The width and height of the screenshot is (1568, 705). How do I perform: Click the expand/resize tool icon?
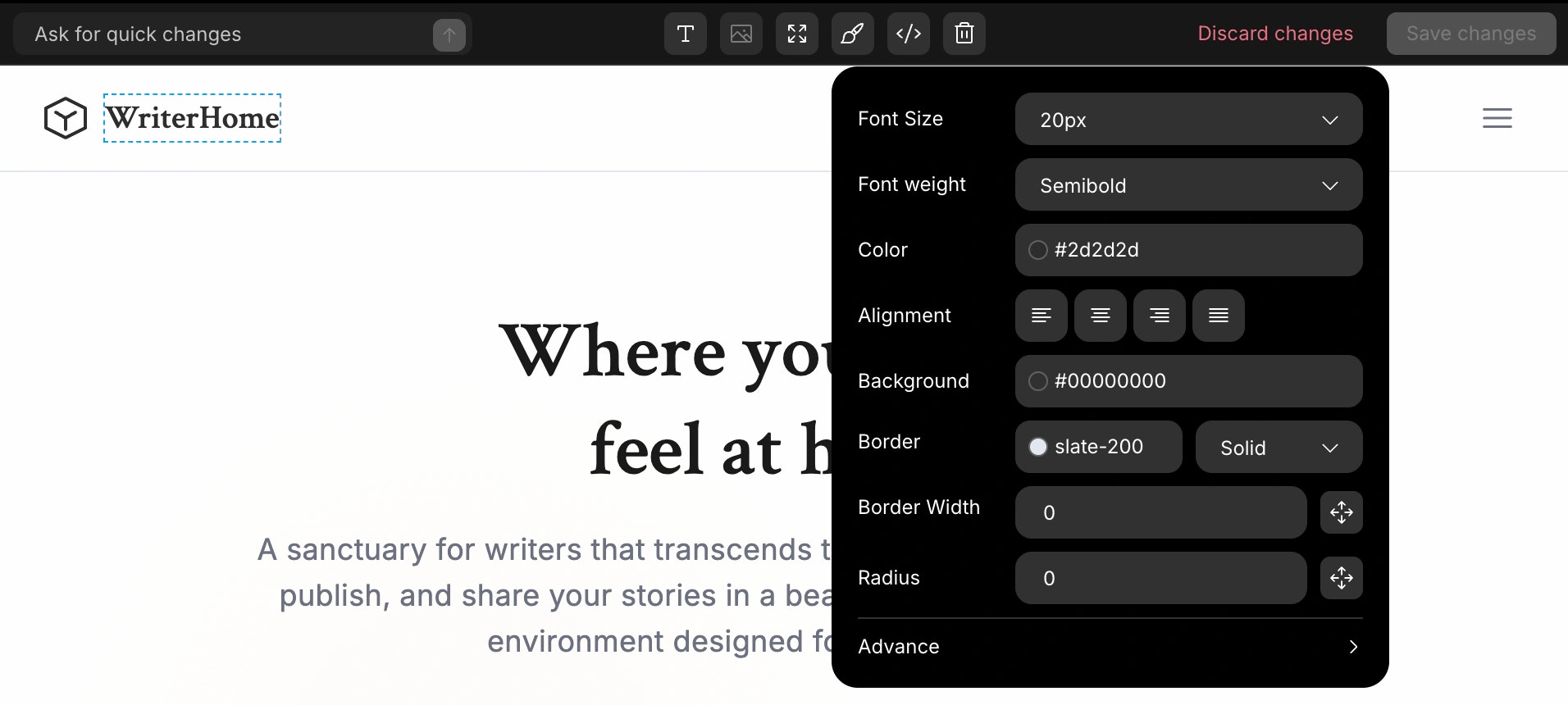[x=797, y=34]
